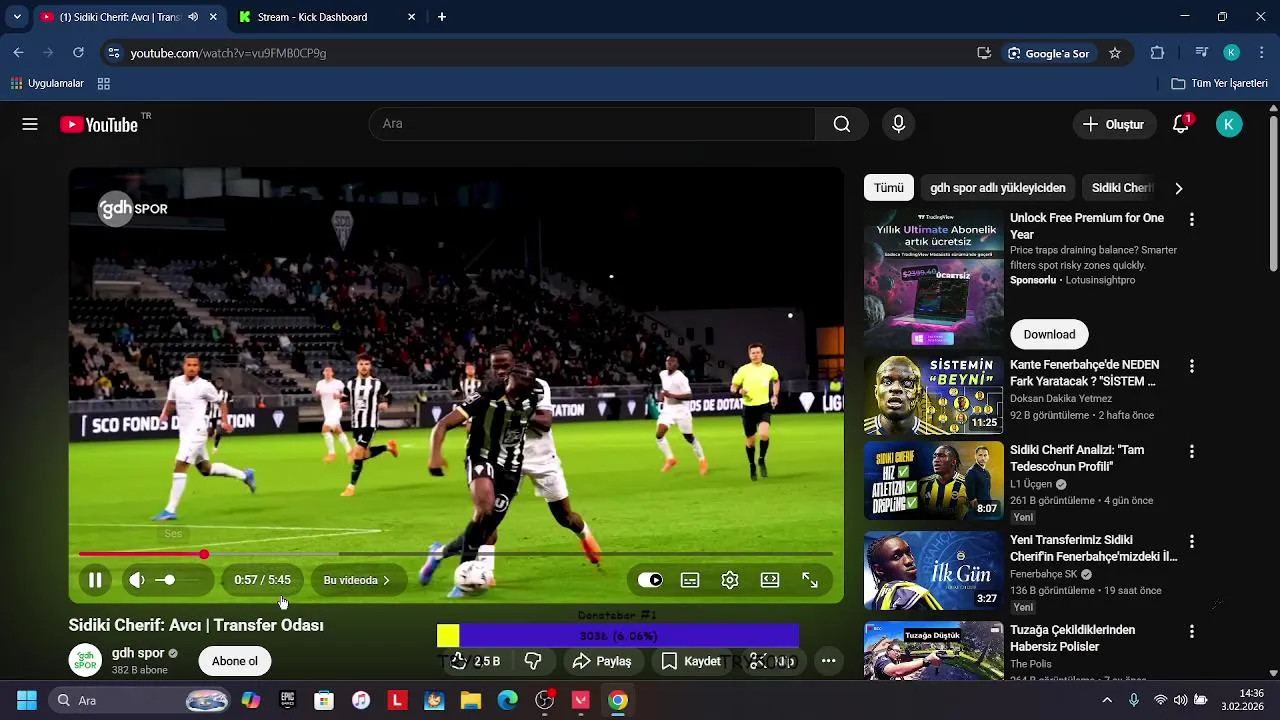Open OBS Studio from the taskbar
The width and height of the screenshot is (1280, 720).
tap(545, 700)
